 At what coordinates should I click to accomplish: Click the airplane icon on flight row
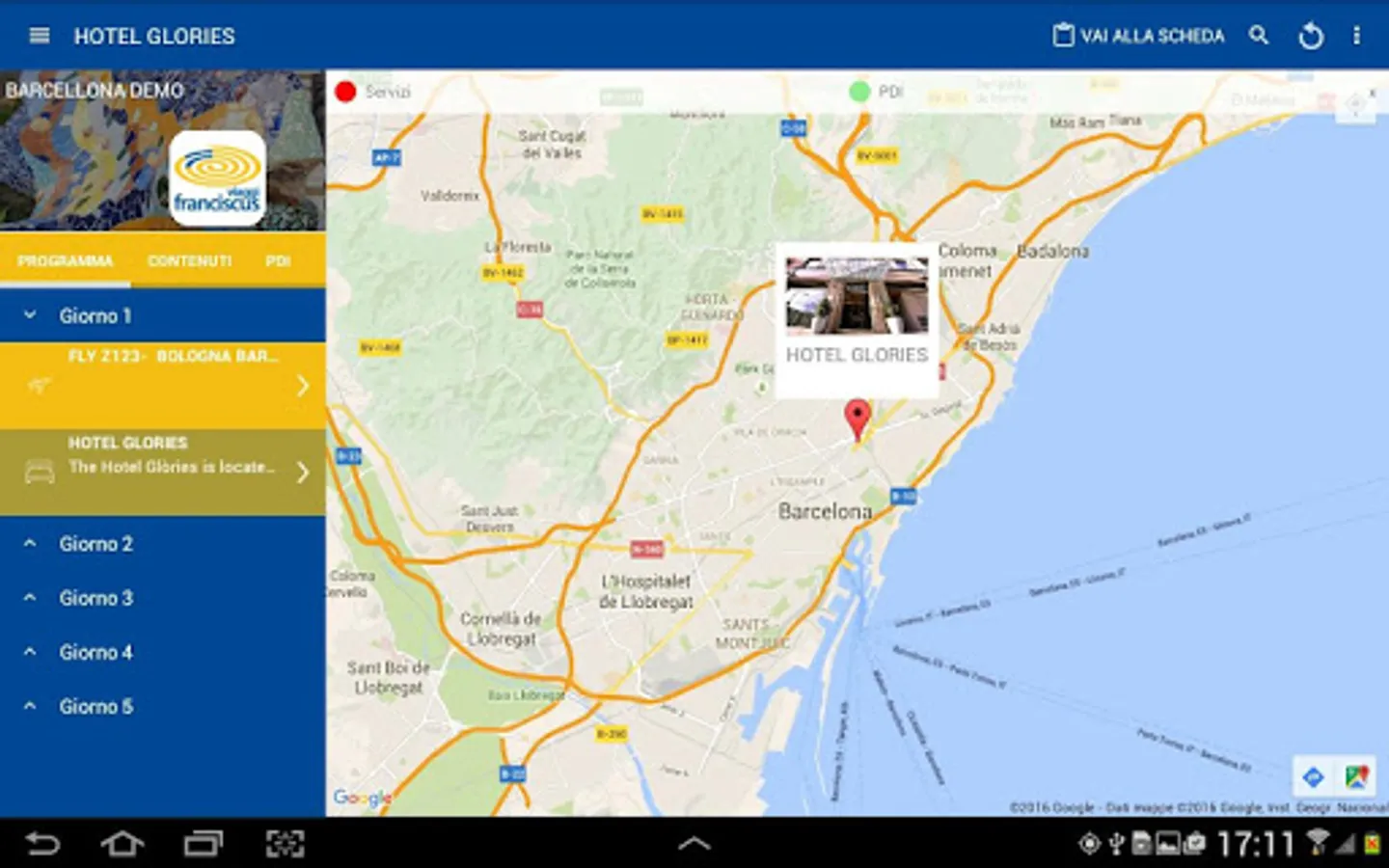(x=39, y=386)
